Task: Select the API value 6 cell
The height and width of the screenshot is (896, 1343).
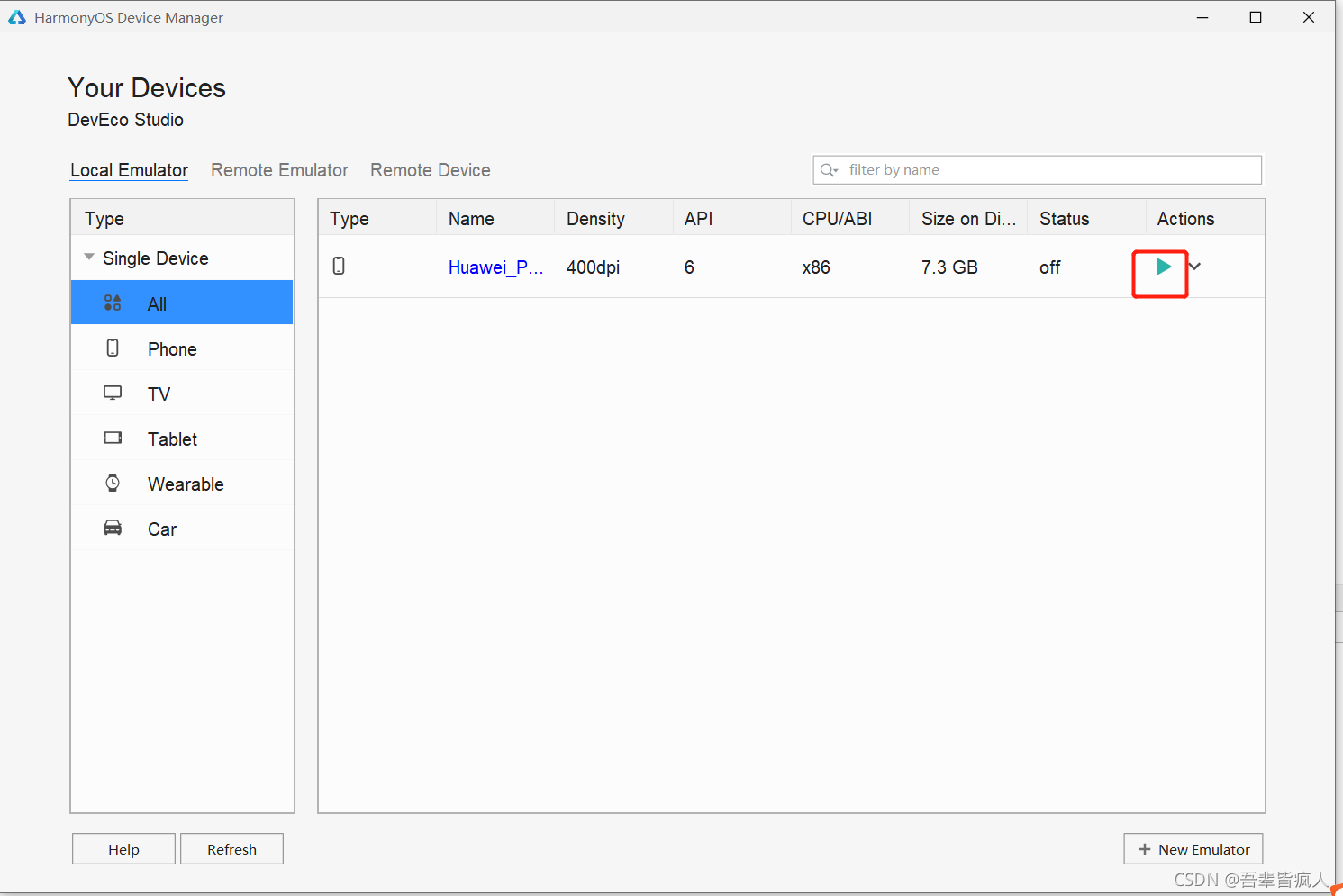Action: (689, 267)
